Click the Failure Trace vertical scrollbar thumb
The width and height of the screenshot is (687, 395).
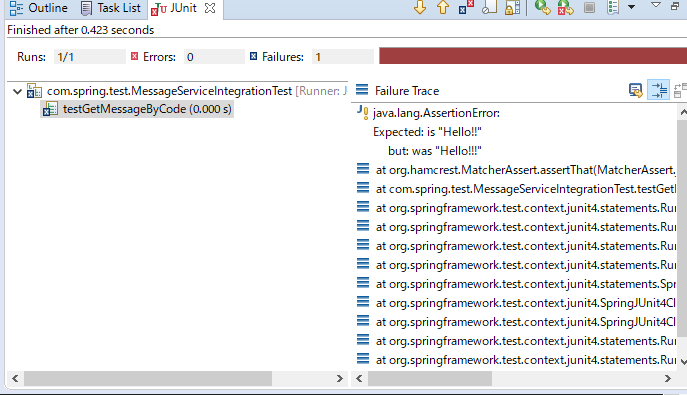tap(682, 228)
